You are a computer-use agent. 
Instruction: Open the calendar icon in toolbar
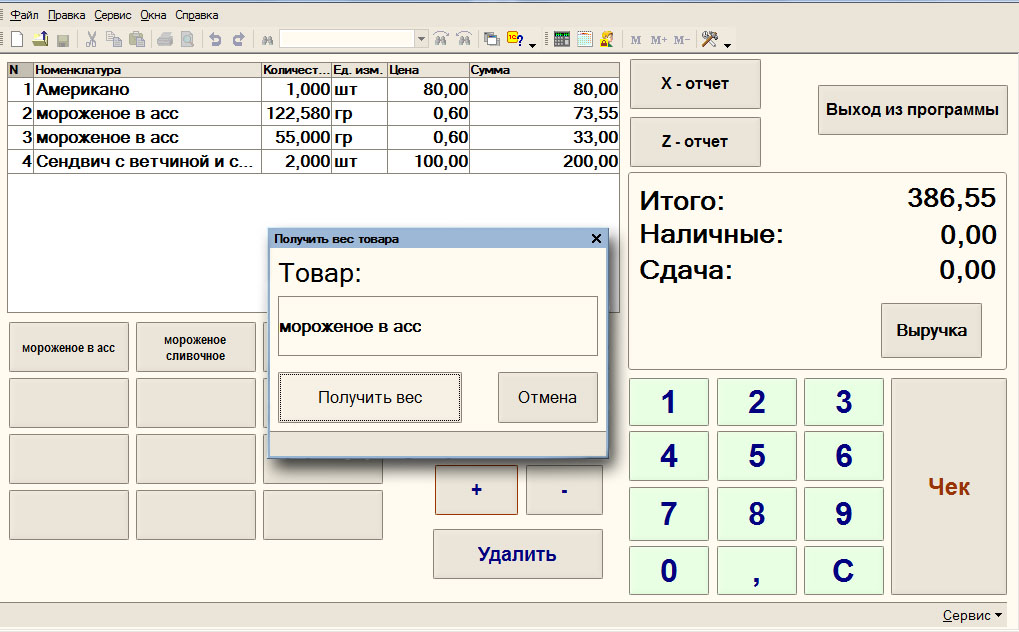click(584, 39)
